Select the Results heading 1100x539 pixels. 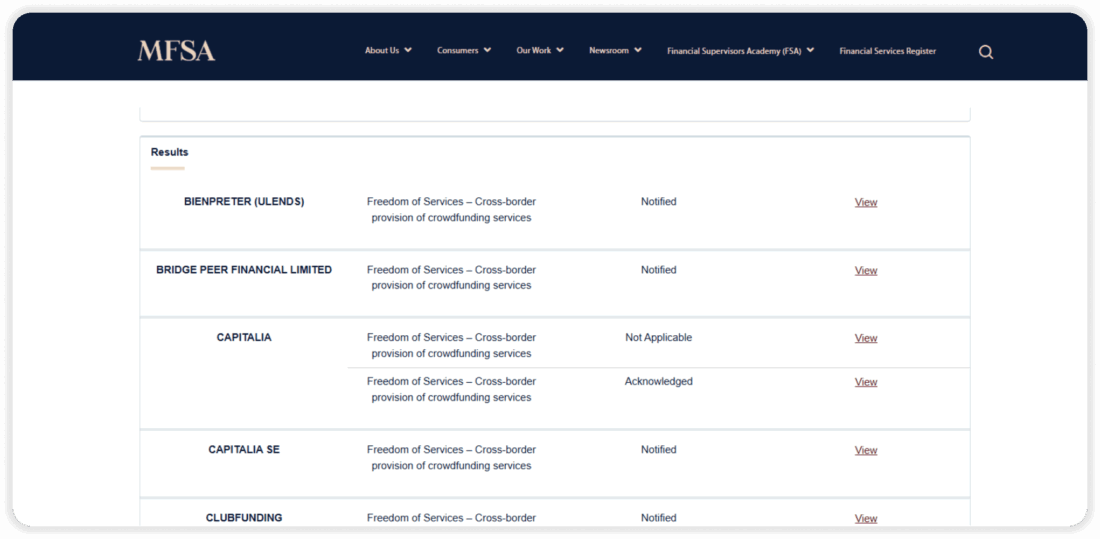click(x=170, y=152)
